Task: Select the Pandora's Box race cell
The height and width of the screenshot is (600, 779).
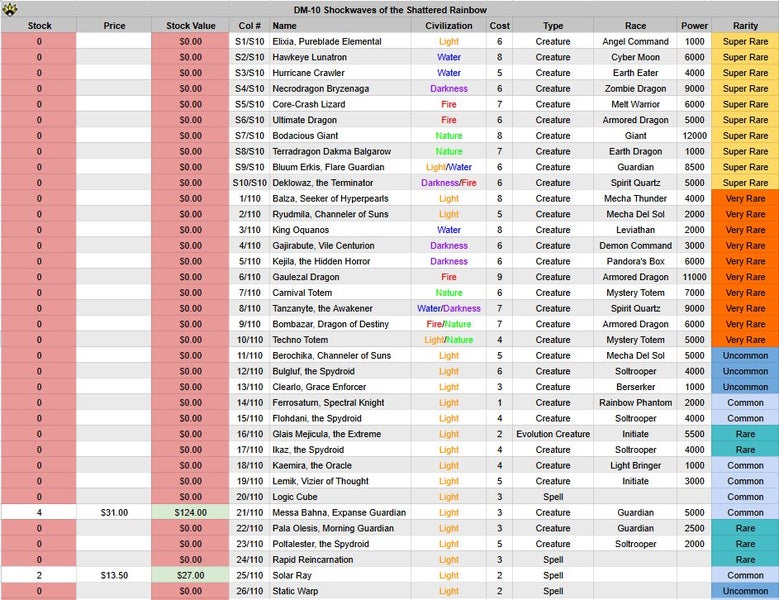Action: [635, 261]
